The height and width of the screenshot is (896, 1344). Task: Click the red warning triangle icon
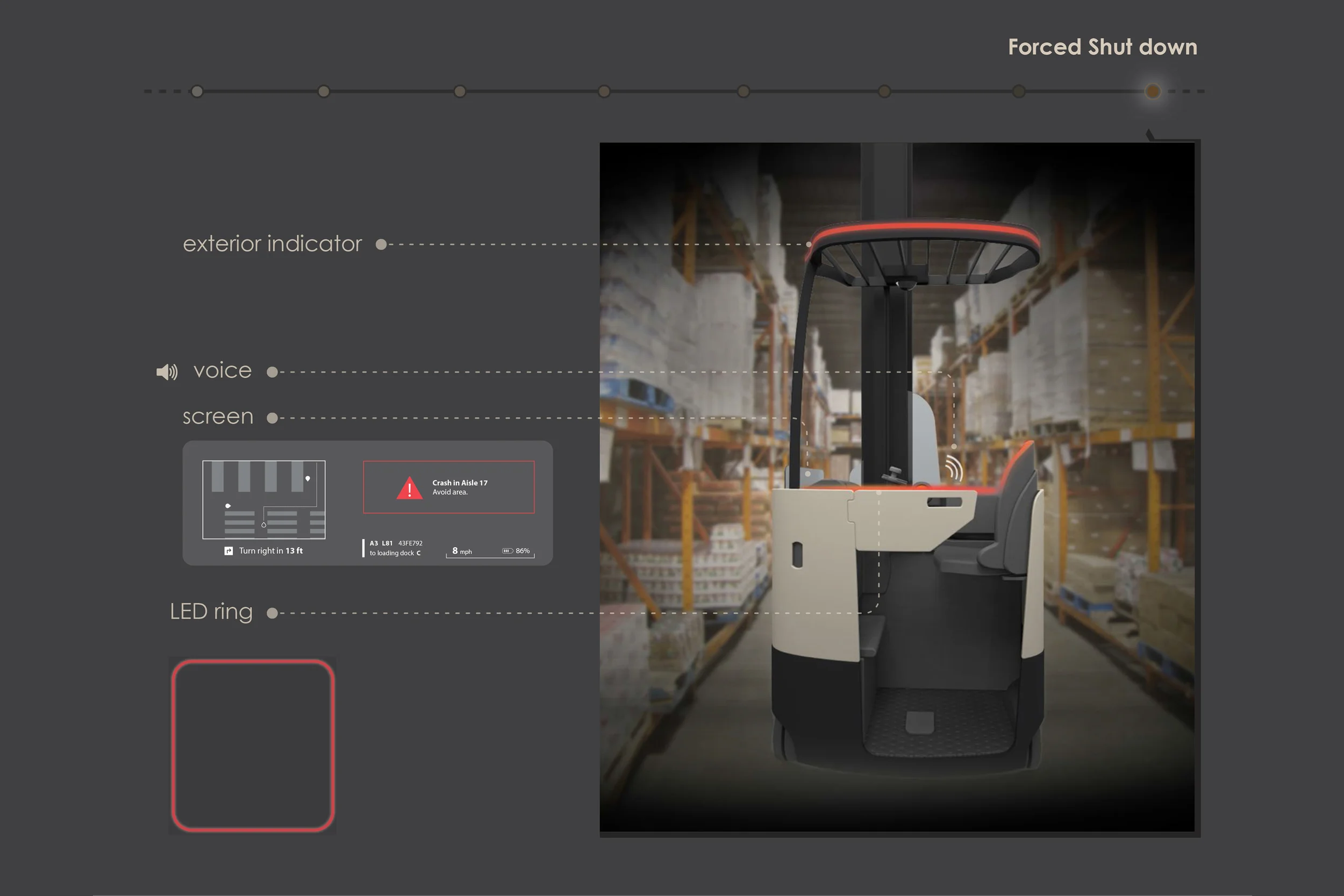click(x=410, y=488)
